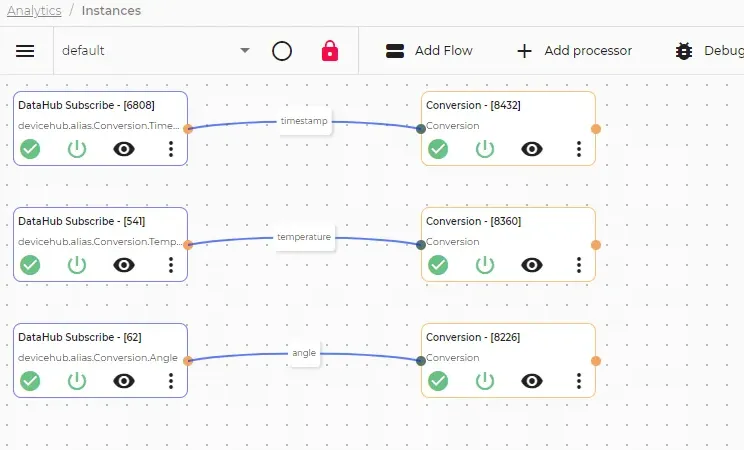Click output port of Conversion [8226]
Viewport: 744px width, 450px height.
[596, 361]
